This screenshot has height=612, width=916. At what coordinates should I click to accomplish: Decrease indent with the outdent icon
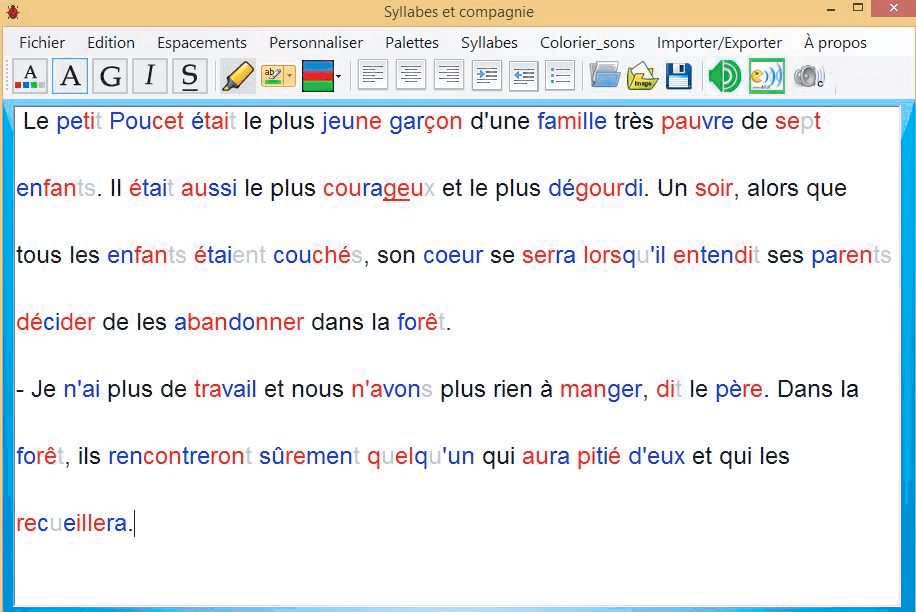pyautogui.click(x=523, y=76)
